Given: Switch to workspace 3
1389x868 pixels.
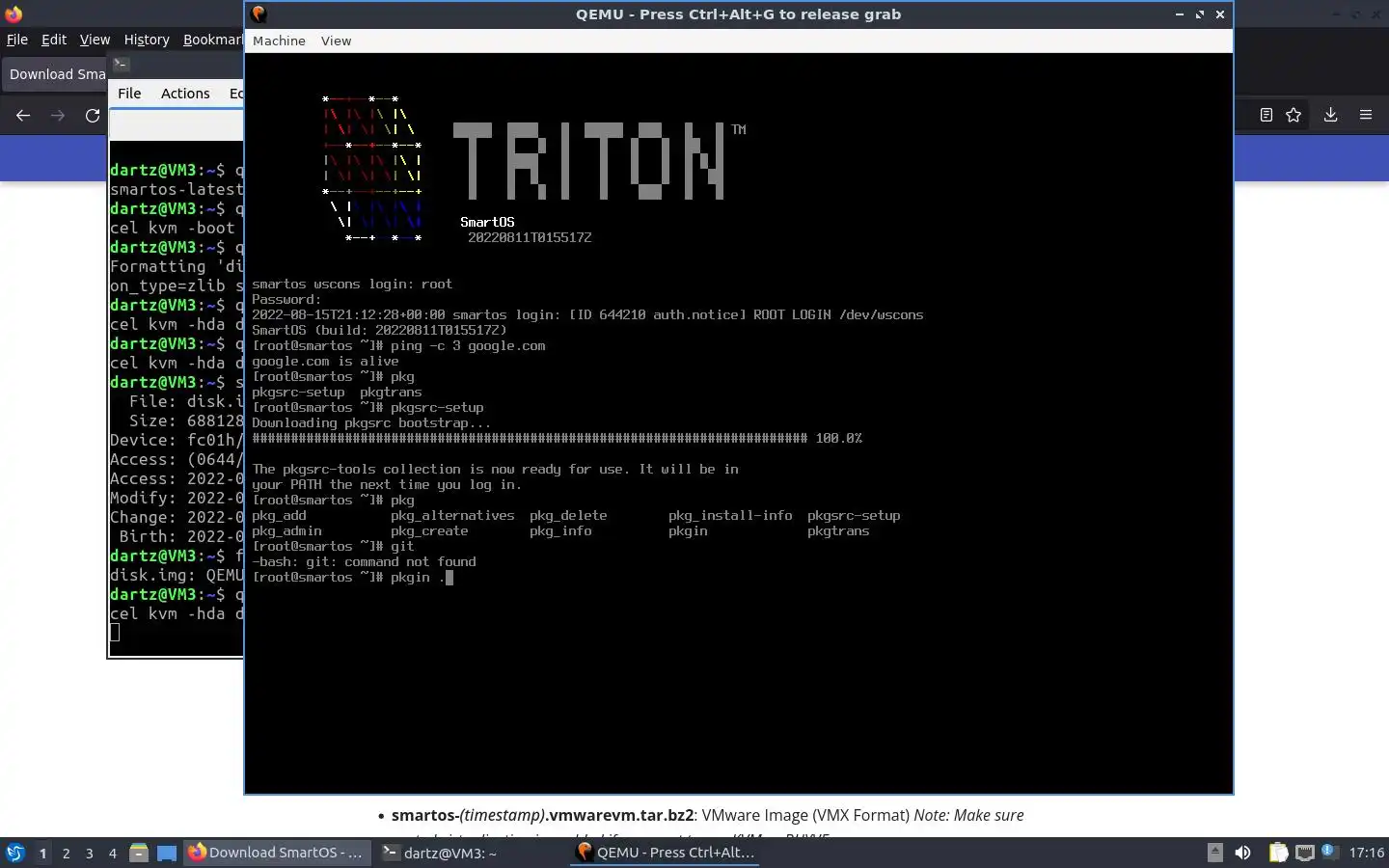Looking at the screenshot, I should (x=89, y=853).
